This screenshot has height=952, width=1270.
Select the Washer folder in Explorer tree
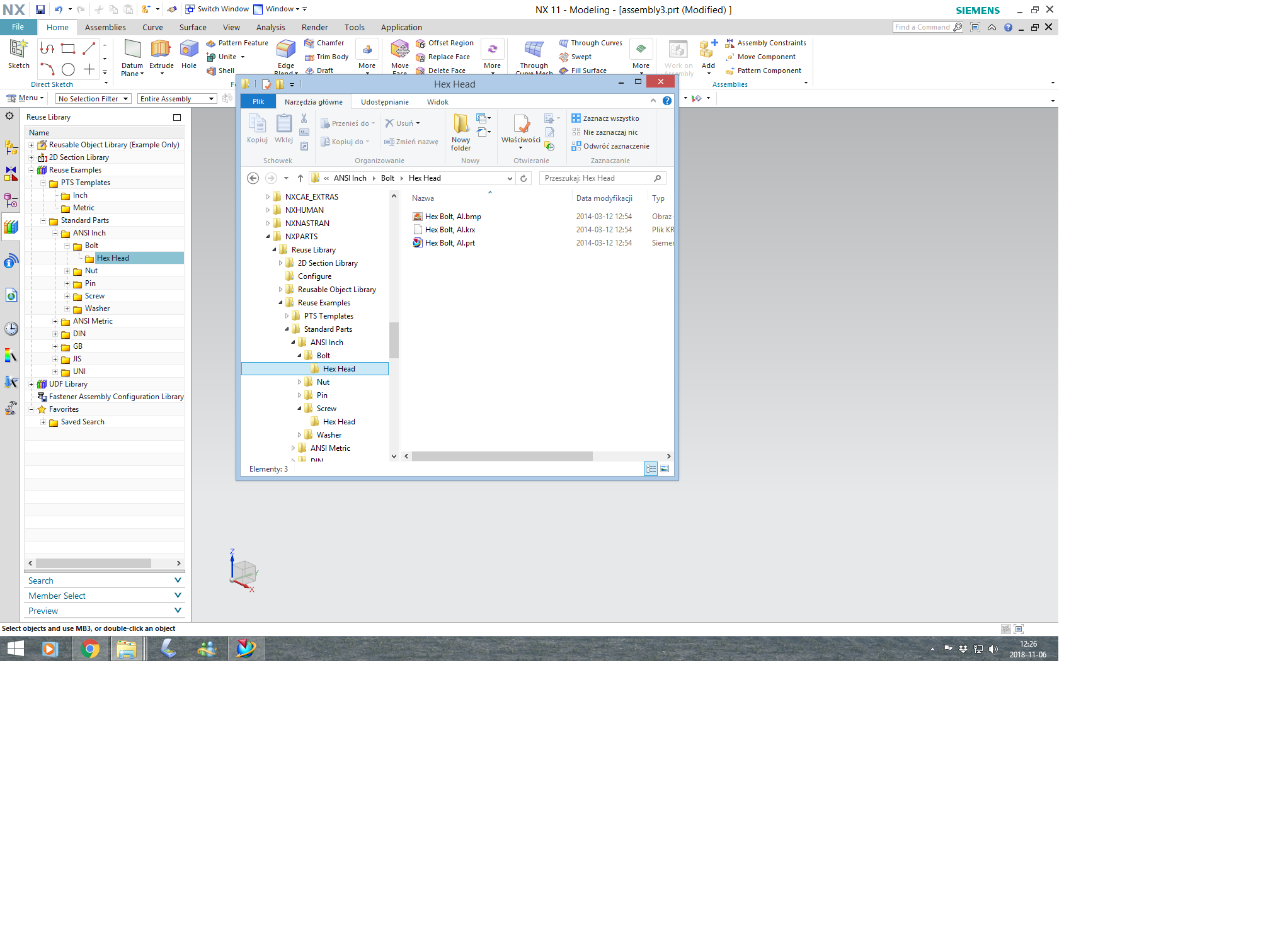pyautogui.click(x=329, y=435)
